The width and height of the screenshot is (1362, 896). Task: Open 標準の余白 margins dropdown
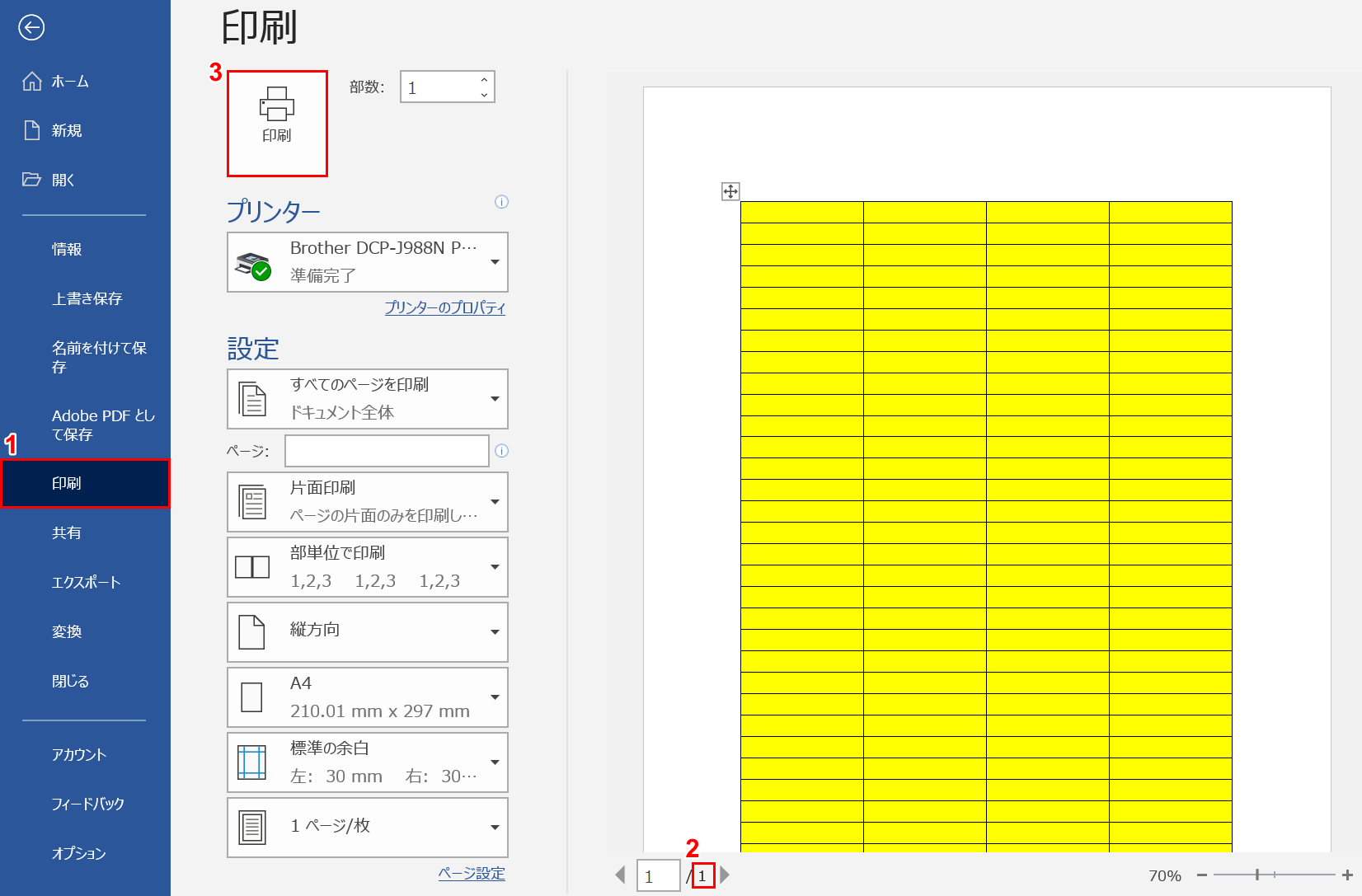click(x=368, y=762)
